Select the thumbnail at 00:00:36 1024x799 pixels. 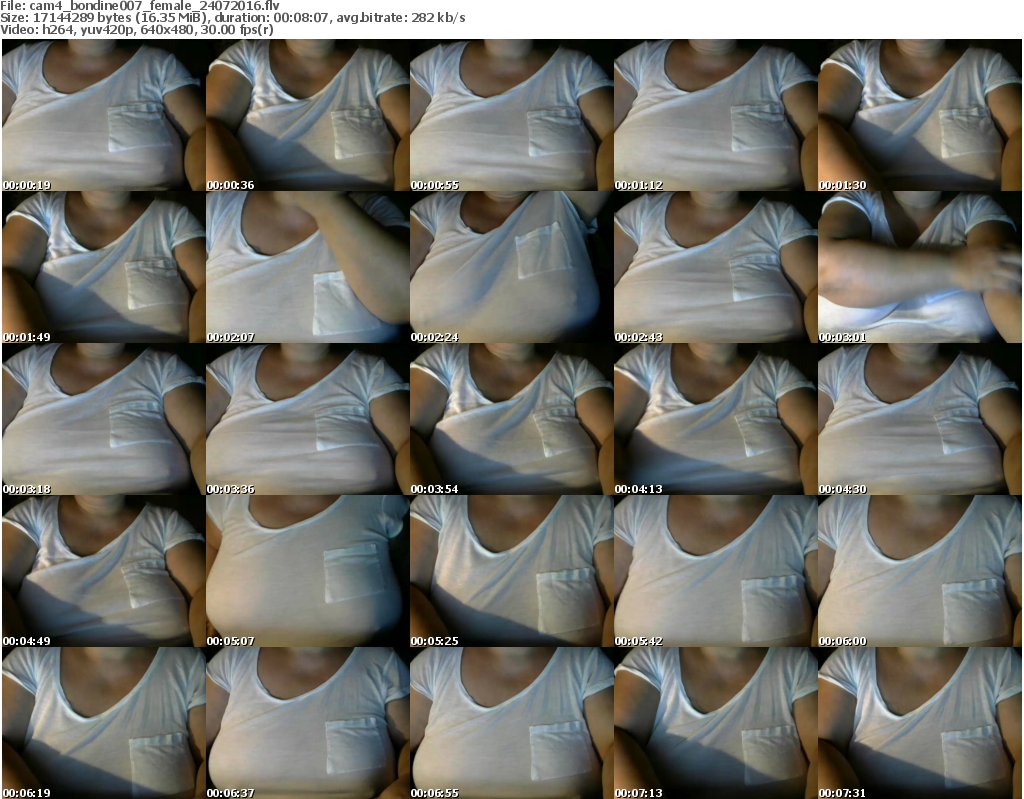[x=308, y=115]
